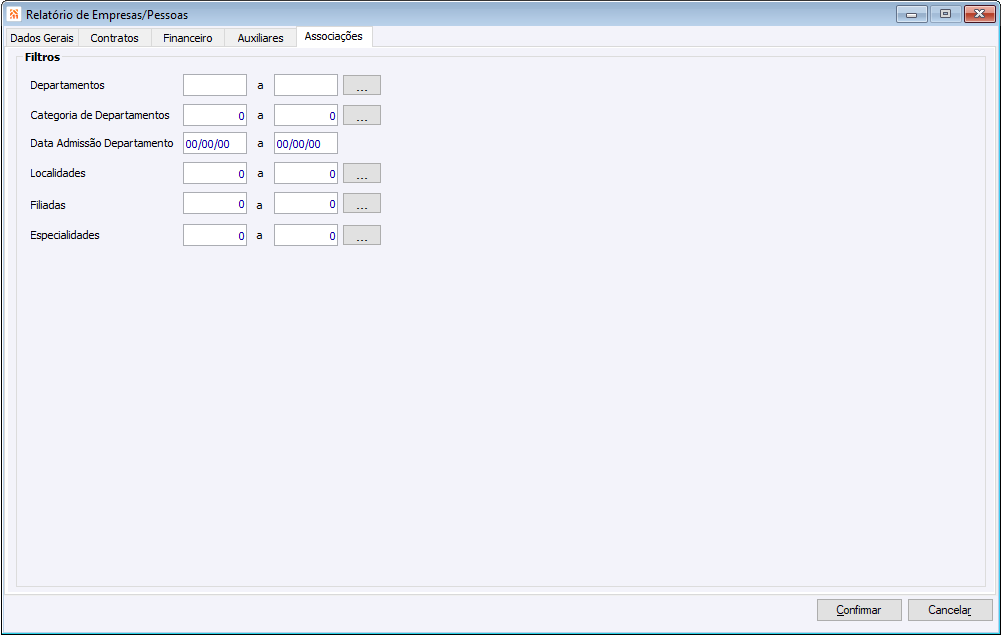Select the Associações tab
The width and height of the screenshot is (1002, 636).
tap(334, 36)
